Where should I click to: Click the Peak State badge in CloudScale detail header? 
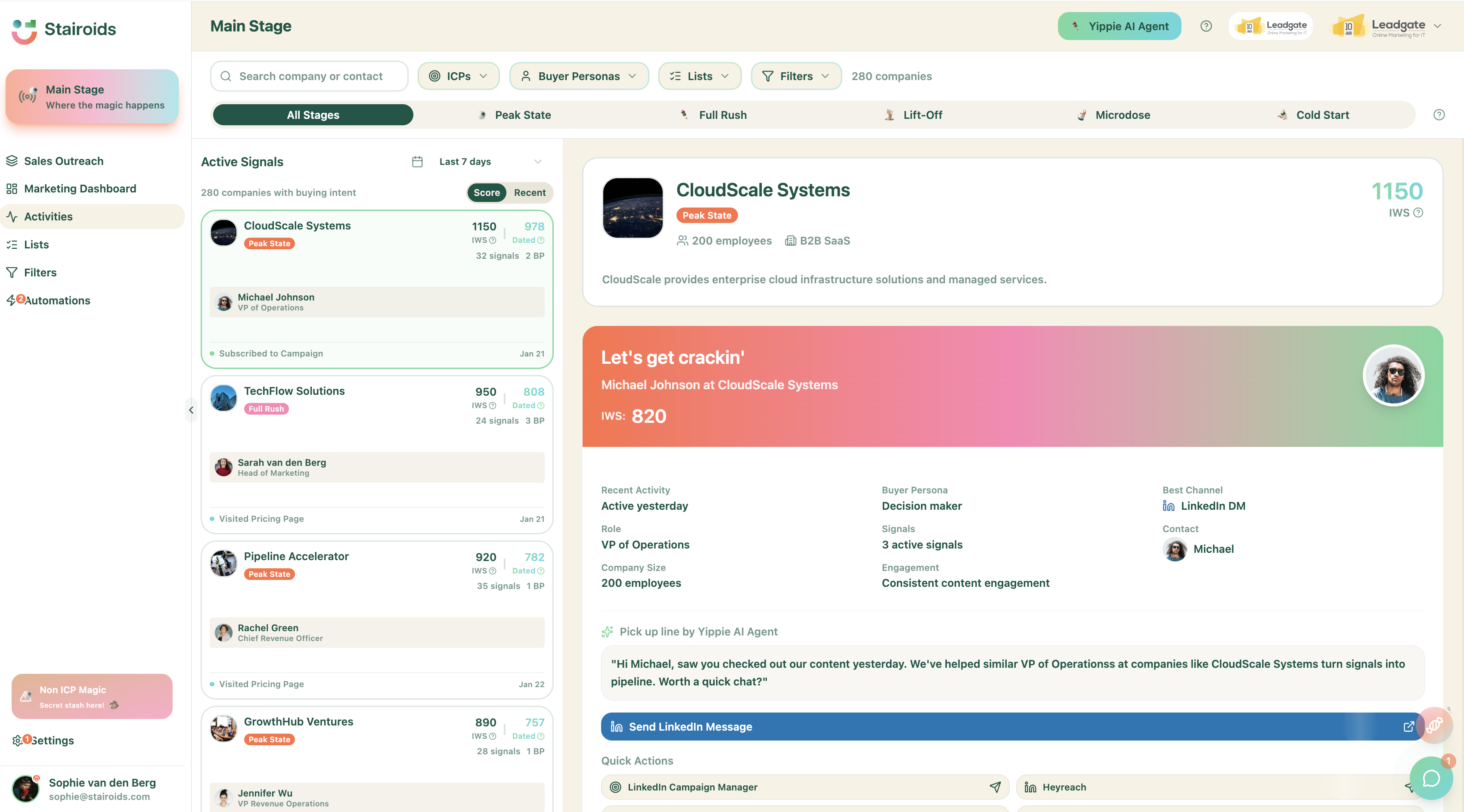coord(707,215)
